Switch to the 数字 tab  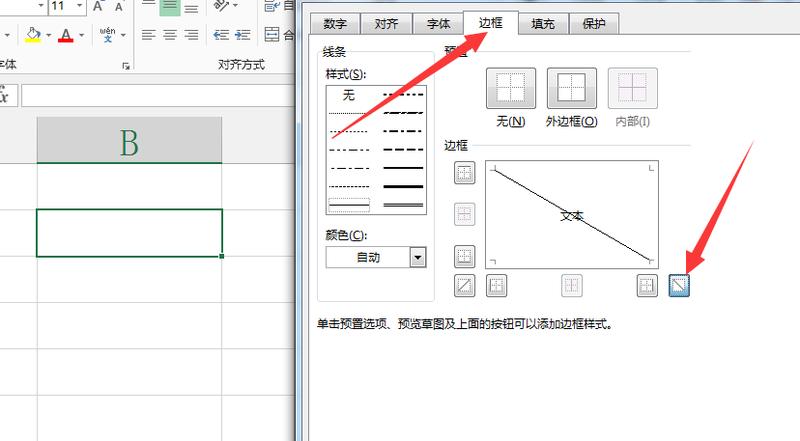pos(335,24)
